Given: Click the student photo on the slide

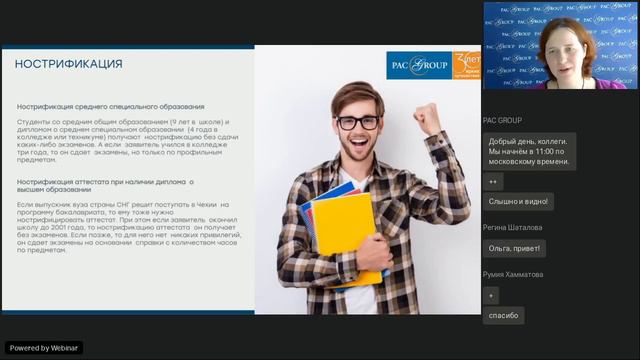Looking at the screenshot, I should pos(368,180).
